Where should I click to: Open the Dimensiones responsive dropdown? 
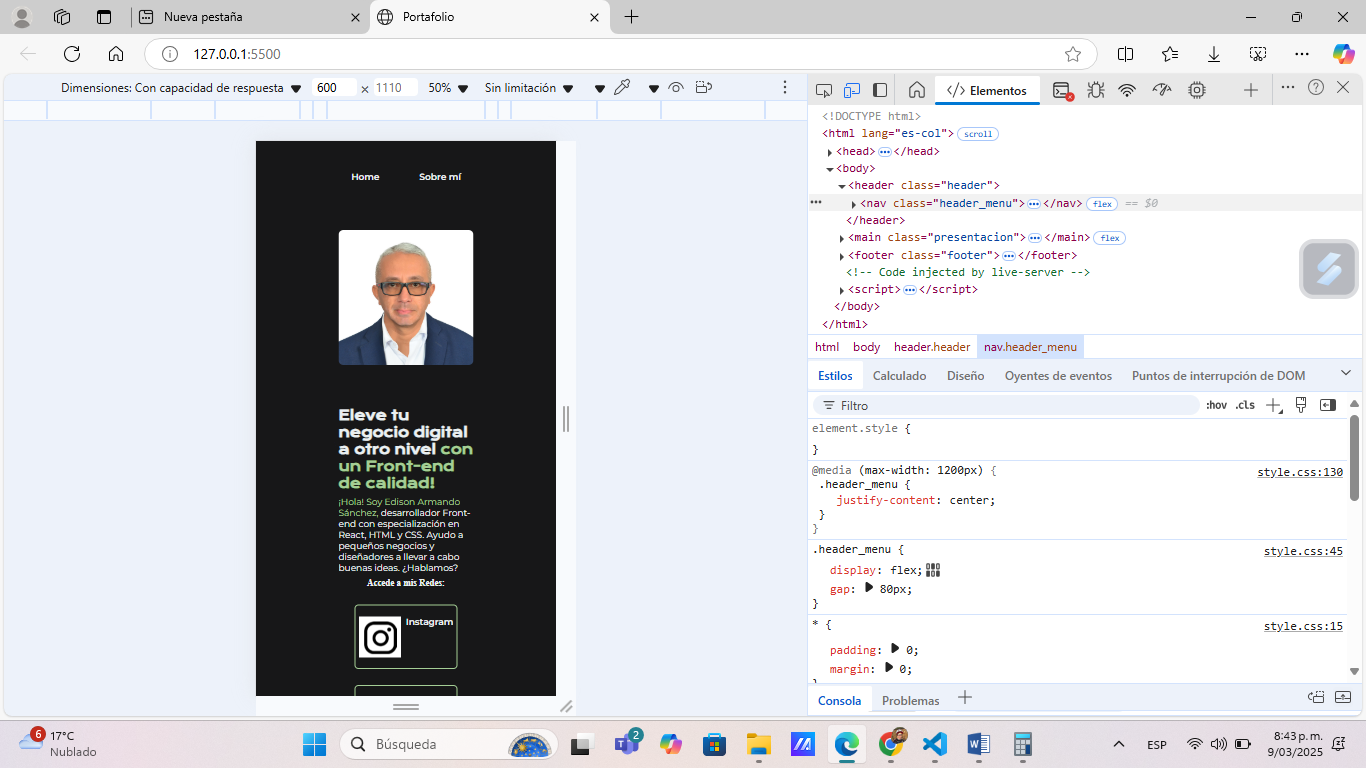pos(181,88)
